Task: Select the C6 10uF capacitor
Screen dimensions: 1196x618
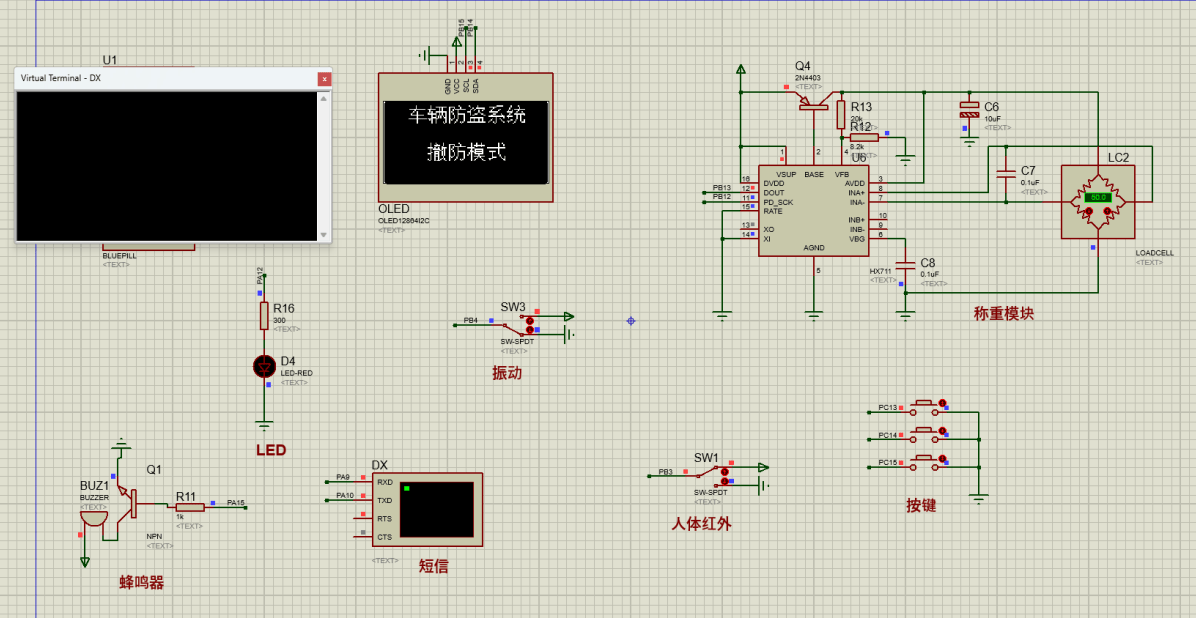Action: click(968, 110)
